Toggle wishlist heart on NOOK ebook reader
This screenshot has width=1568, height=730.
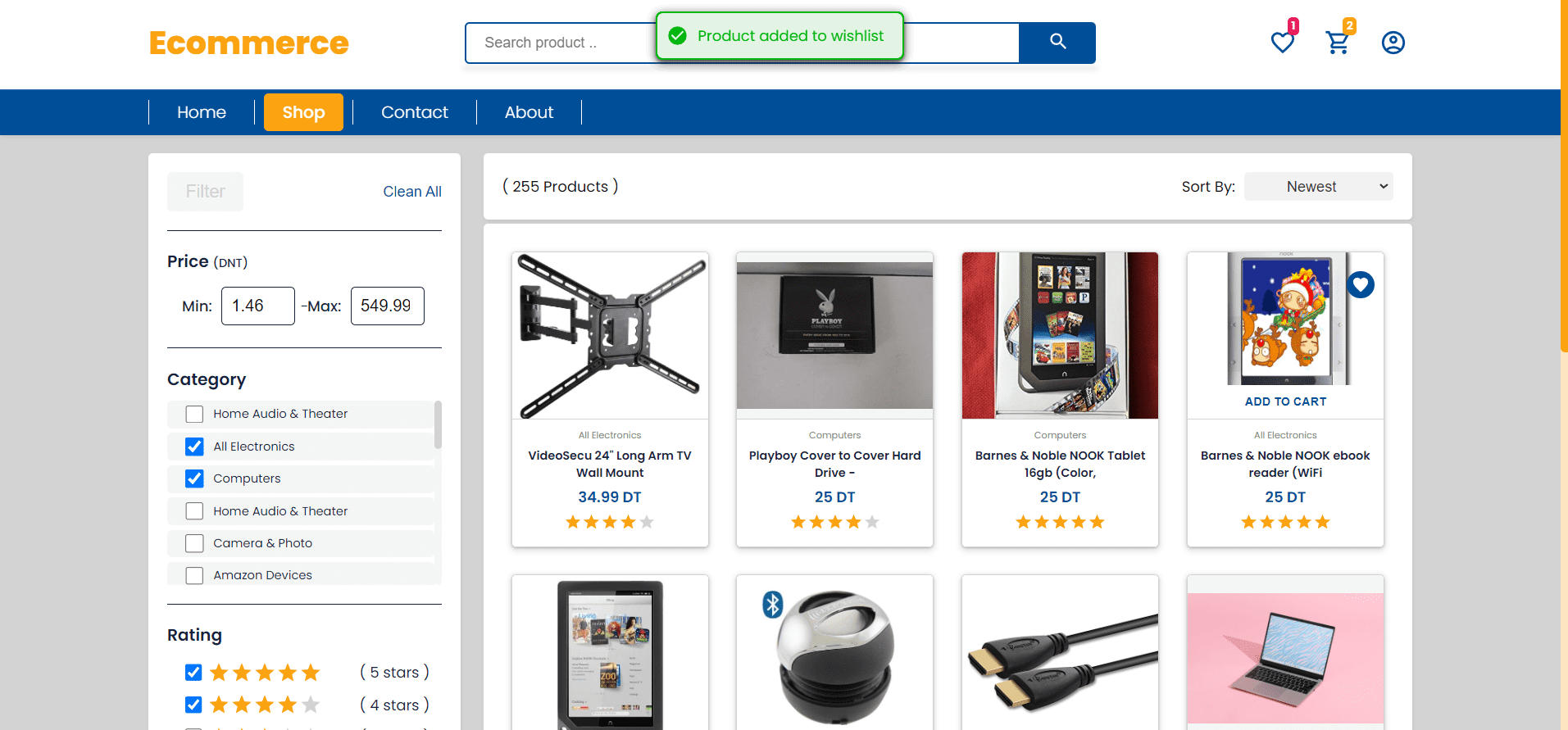(x=1361, y=284)
